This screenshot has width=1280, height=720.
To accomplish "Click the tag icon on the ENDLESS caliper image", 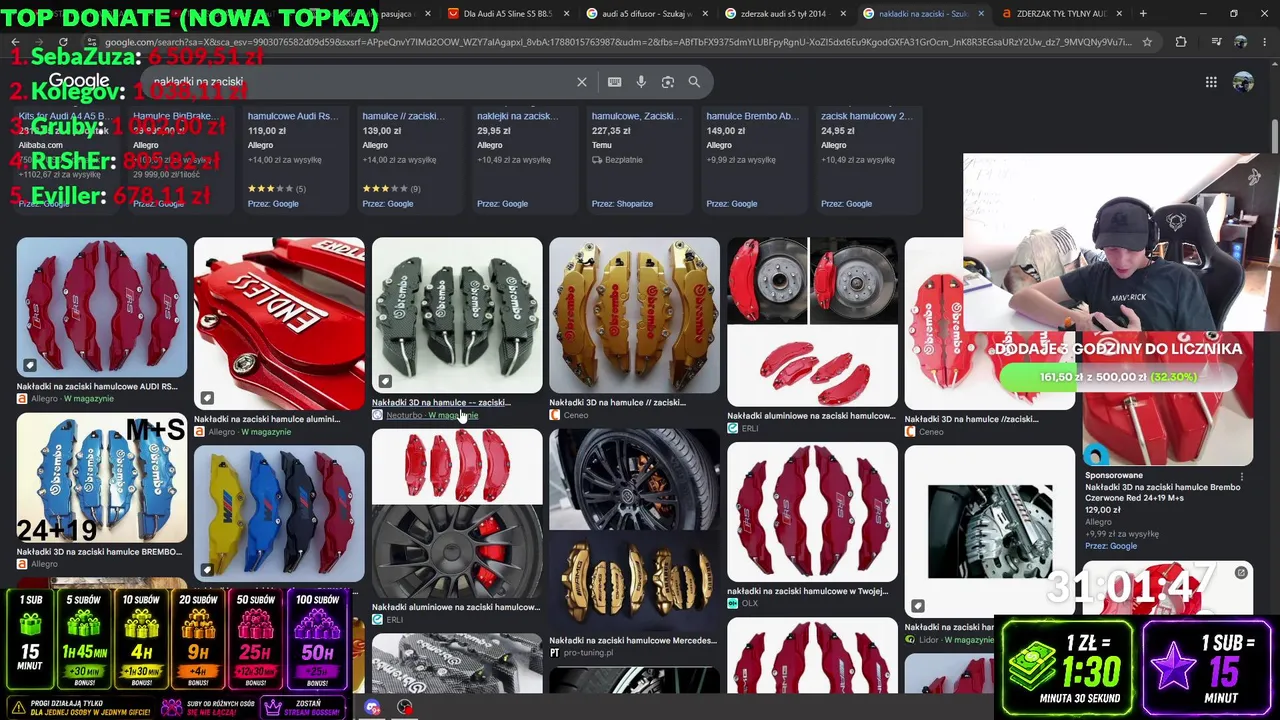I will (x=207, y=398).
